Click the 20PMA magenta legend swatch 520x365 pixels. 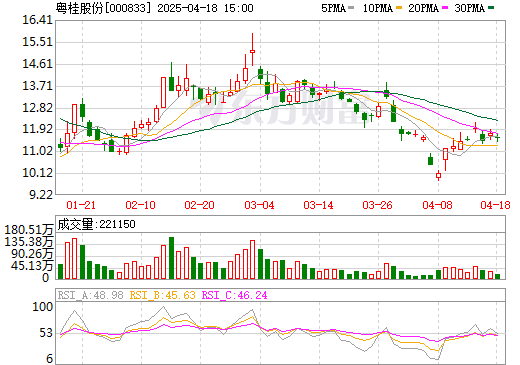pyautogui.click(x=445, y=7)
